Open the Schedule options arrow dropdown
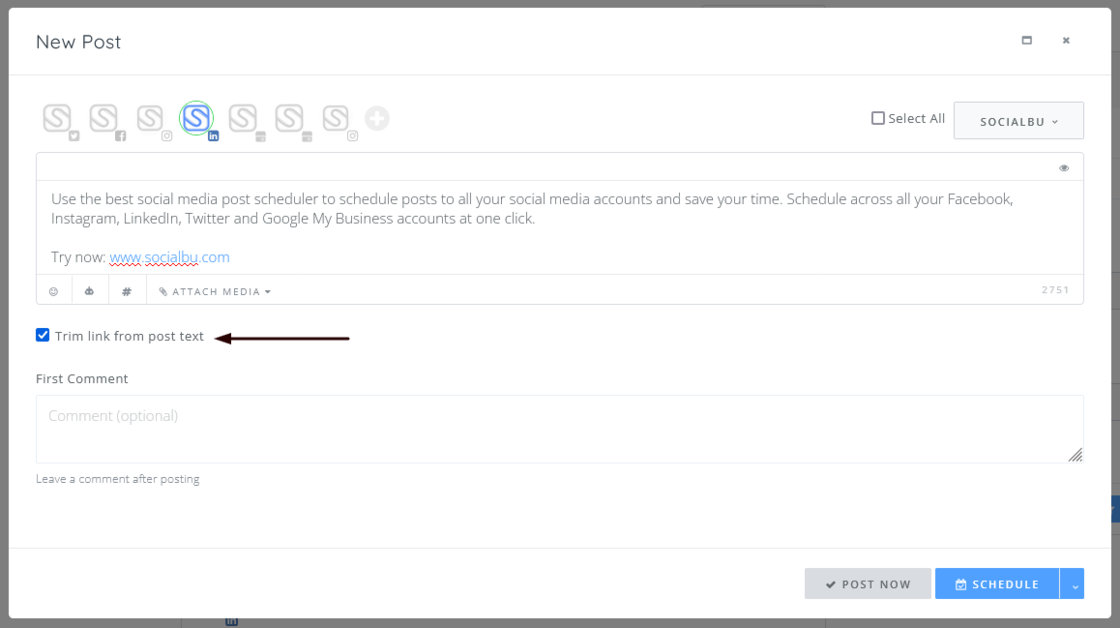1120x628 pixels. tap(1073, 584)
